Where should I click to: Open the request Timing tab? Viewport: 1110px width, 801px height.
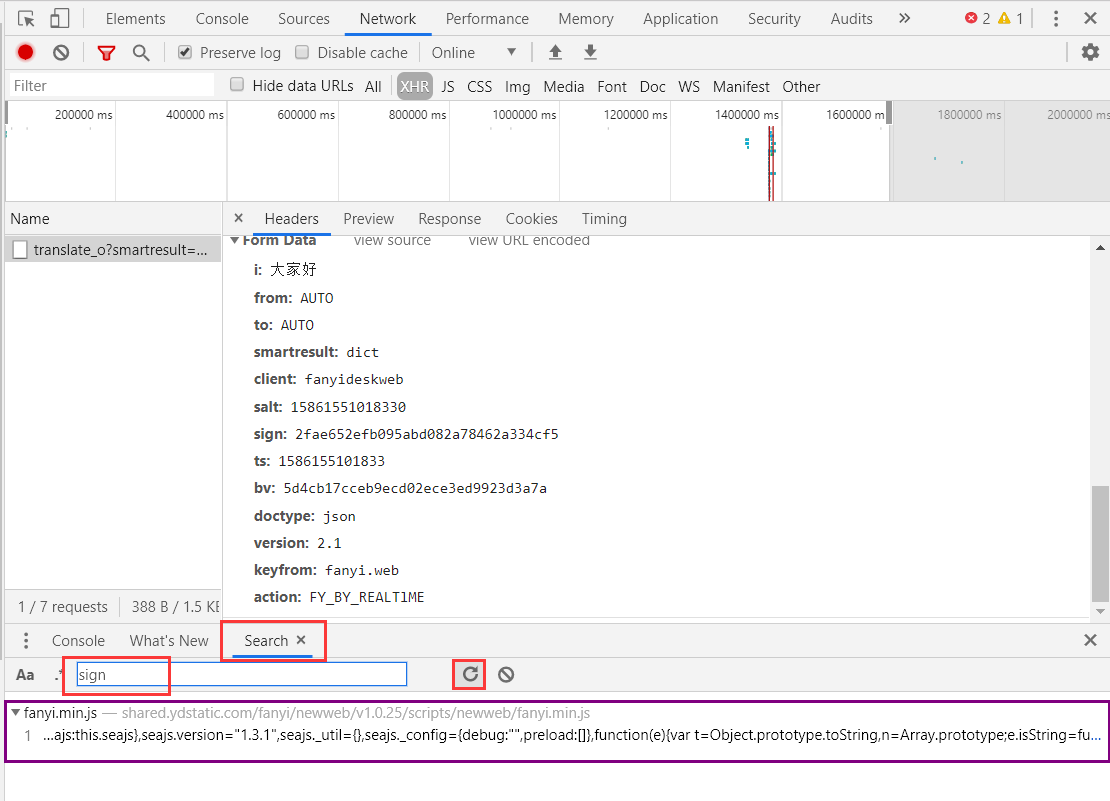[x=604, y=219]
